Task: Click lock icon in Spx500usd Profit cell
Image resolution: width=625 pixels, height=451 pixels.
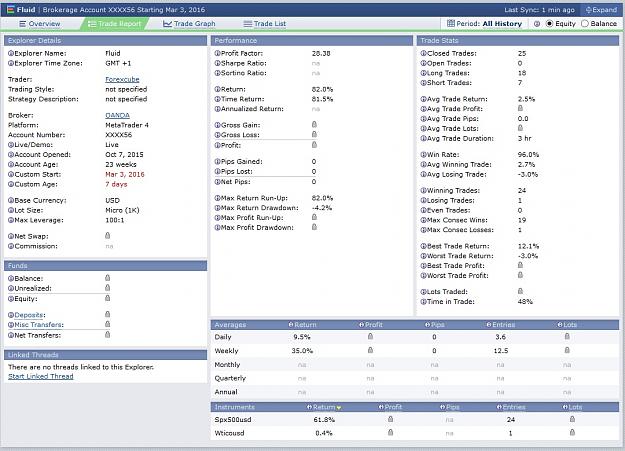Action: point(391,419)
